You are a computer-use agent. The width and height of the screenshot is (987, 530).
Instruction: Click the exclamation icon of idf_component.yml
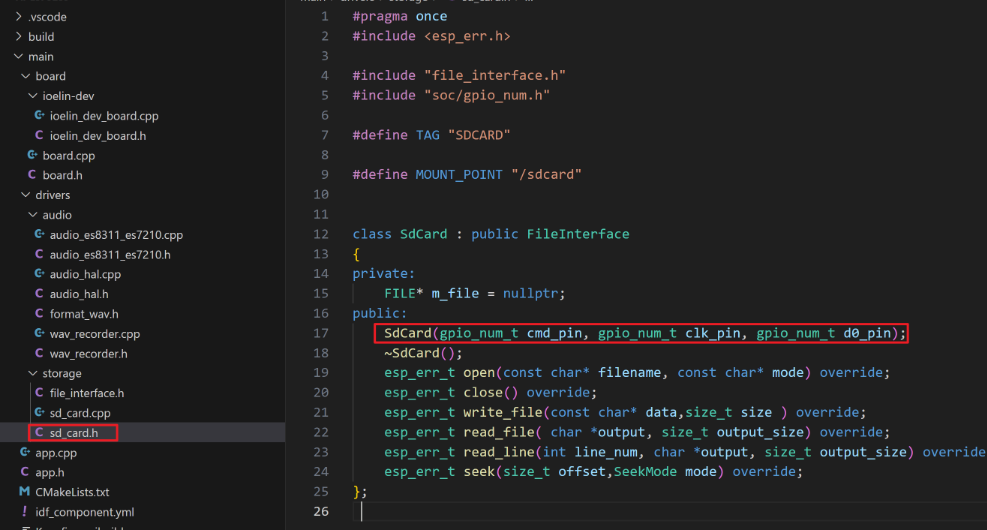point(25,512)
